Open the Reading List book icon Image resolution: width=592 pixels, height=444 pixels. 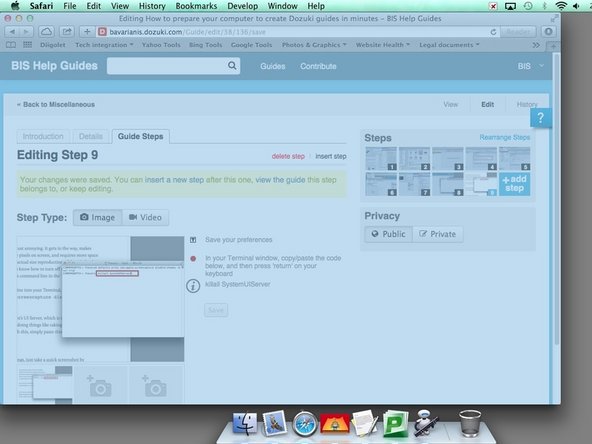point(11,45)
